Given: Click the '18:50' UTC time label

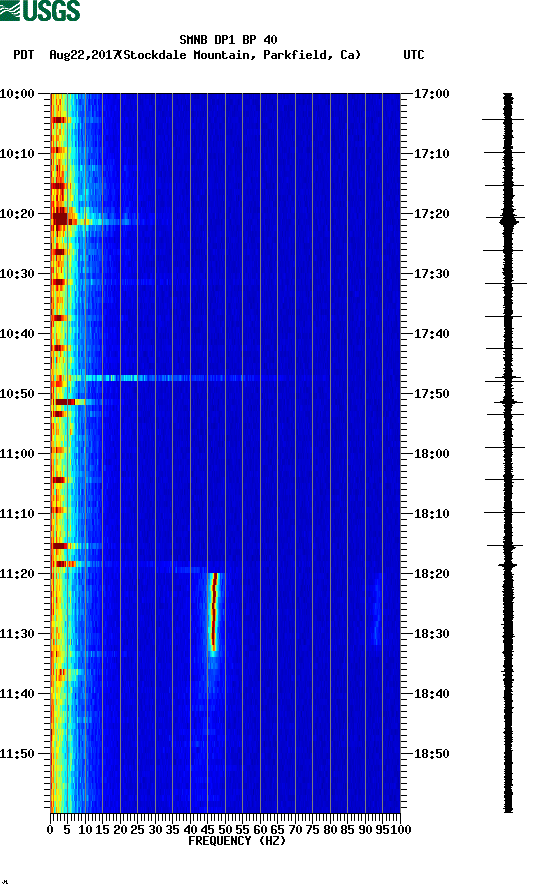Looking at the screenshot, I should [431, 753].
